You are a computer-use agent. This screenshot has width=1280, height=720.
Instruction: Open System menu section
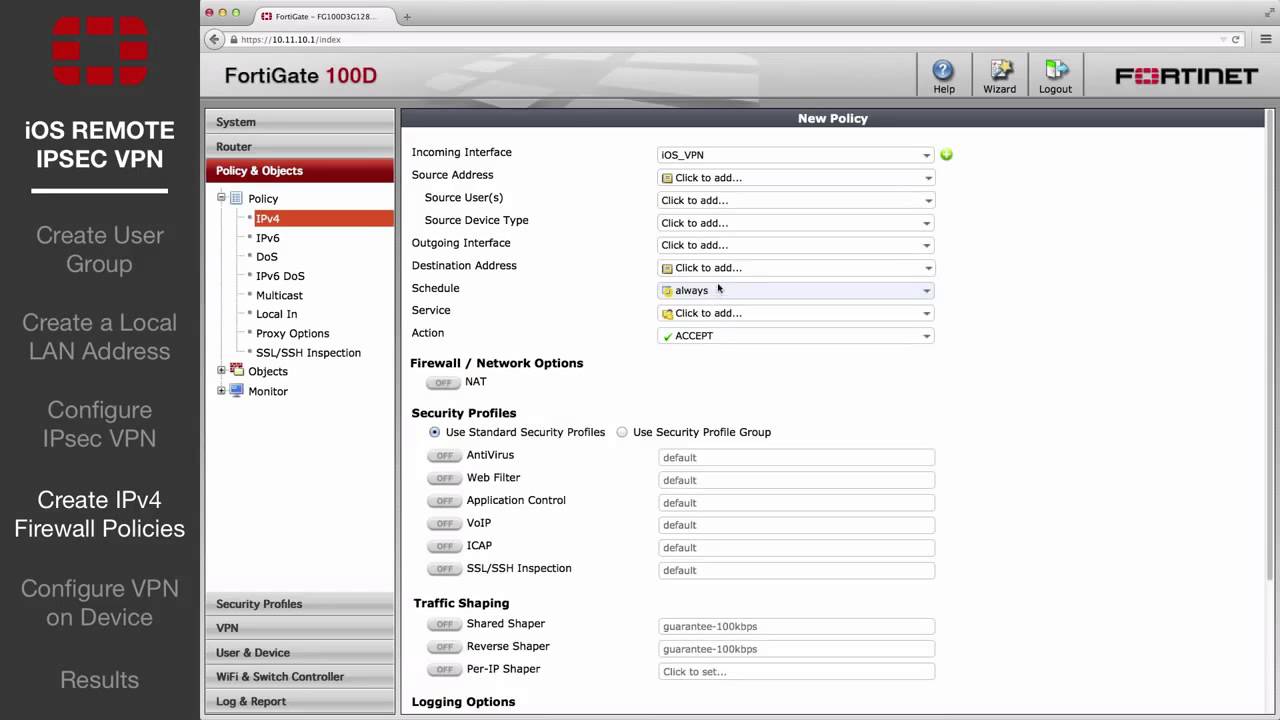300,122
